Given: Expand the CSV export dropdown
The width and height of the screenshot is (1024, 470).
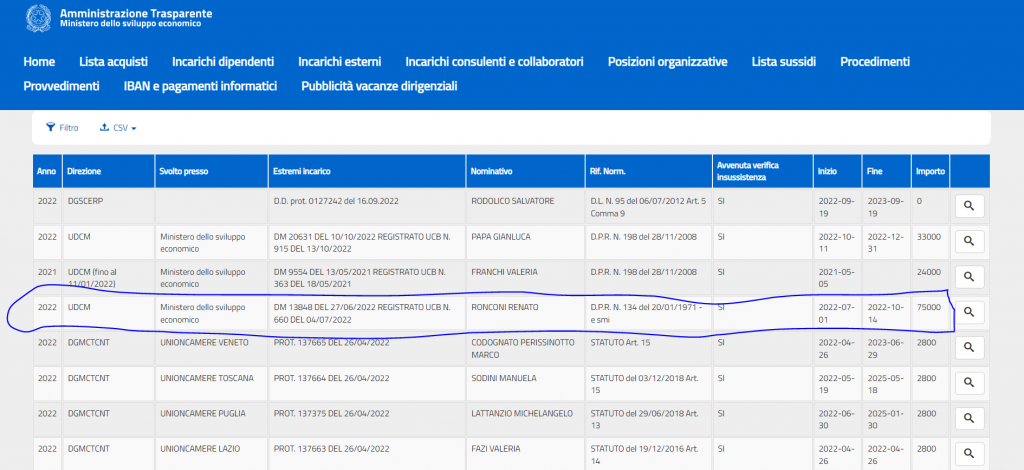Looking at the screenshot, I should click(118, 128).
